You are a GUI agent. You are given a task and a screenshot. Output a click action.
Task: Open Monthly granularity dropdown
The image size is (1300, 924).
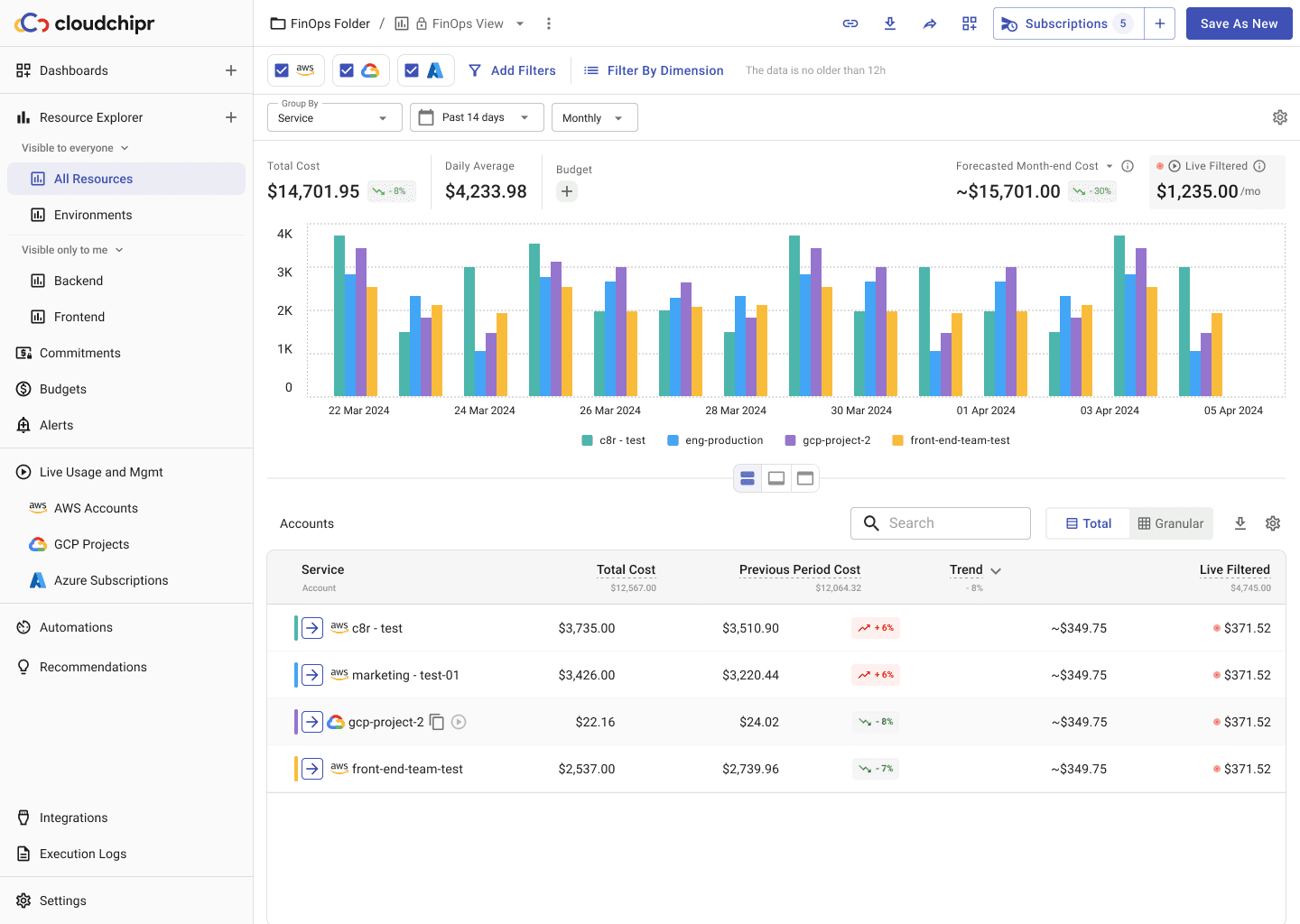coord(595,117)
